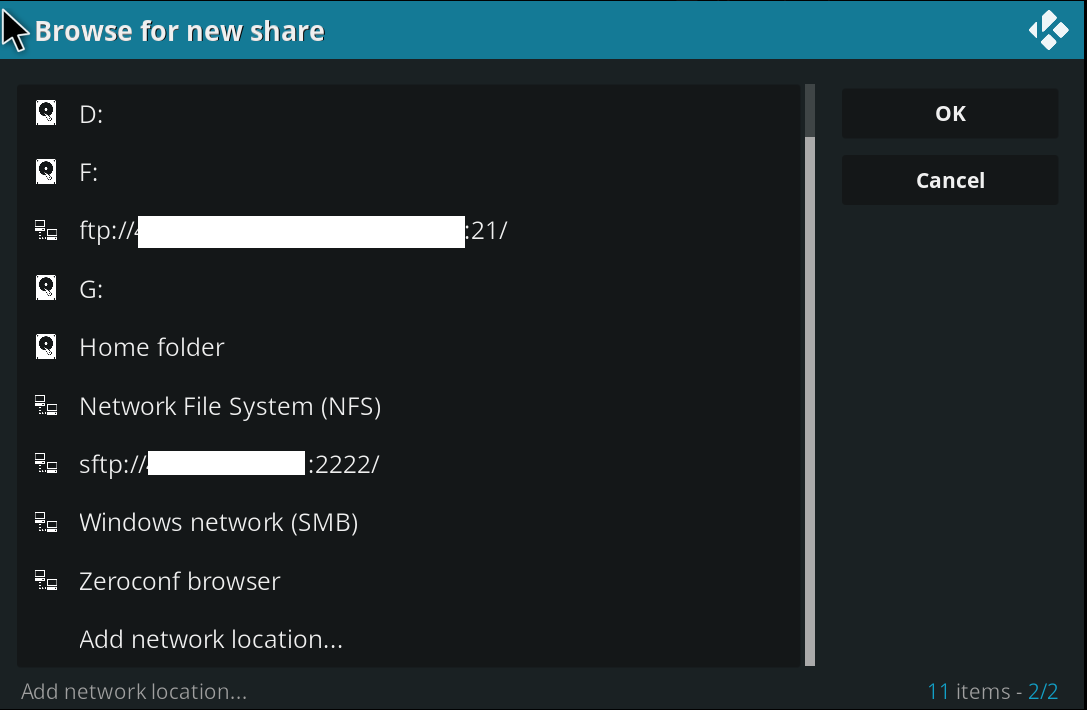Click the network icon next to Windows network
The image size is (1087, 710).
[46, 521]
